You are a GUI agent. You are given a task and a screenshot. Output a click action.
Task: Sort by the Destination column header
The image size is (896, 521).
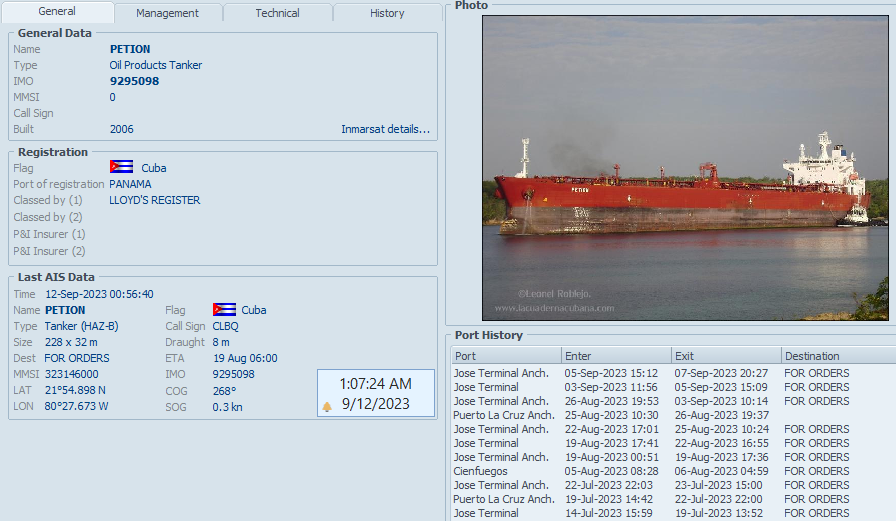tap(838, 356)
